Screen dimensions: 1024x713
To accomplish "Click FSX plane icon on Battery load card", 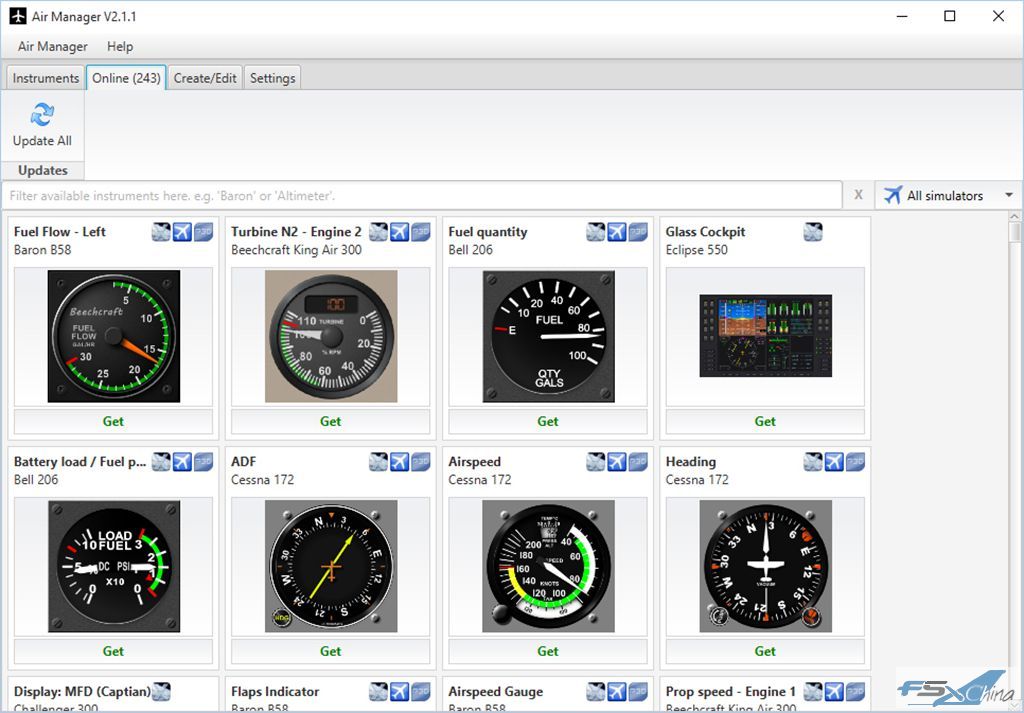I will click(x=182, y=462).
